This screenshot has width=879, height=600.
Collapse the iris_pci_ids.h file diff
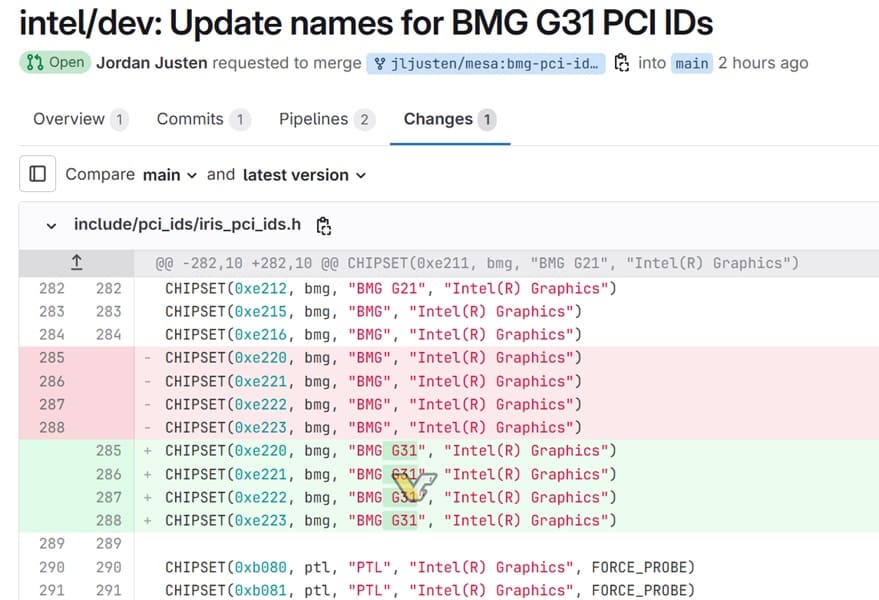[51, 226]
